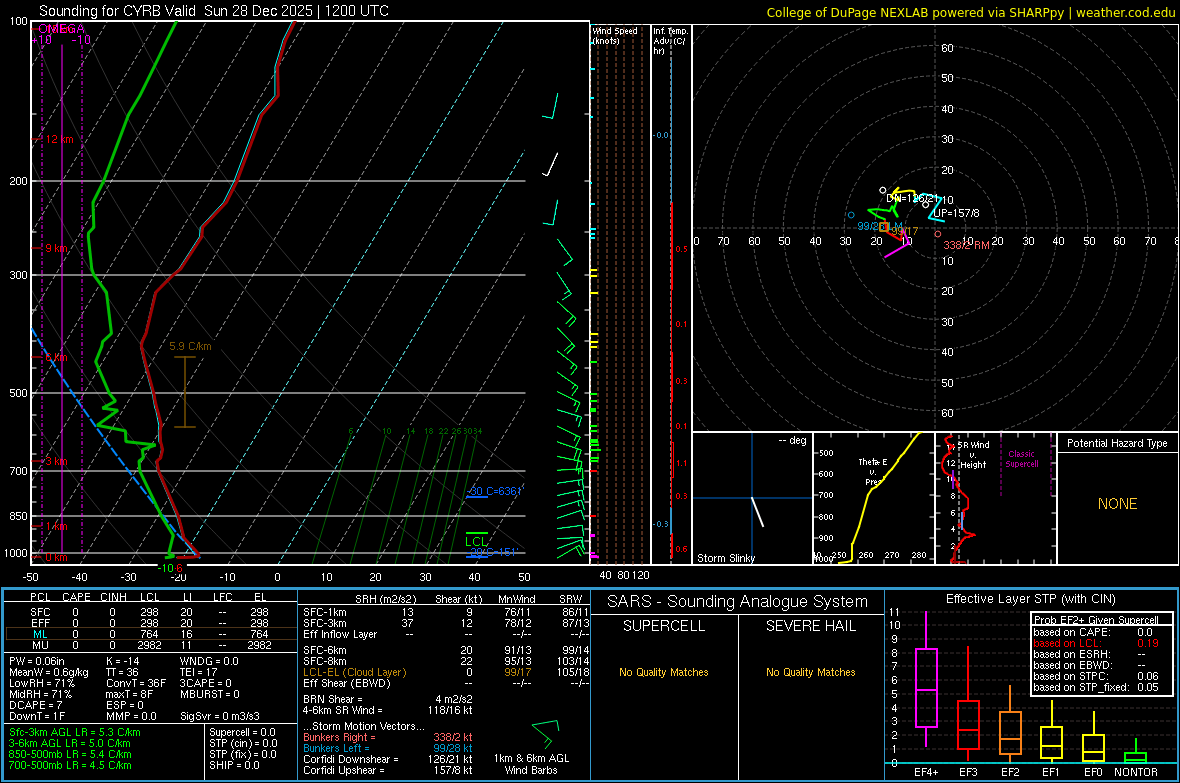1180x783 pixels.
Task: Click the '1km & 6km AGL Wind Barbs' caption
Action: tap(531, 764)
